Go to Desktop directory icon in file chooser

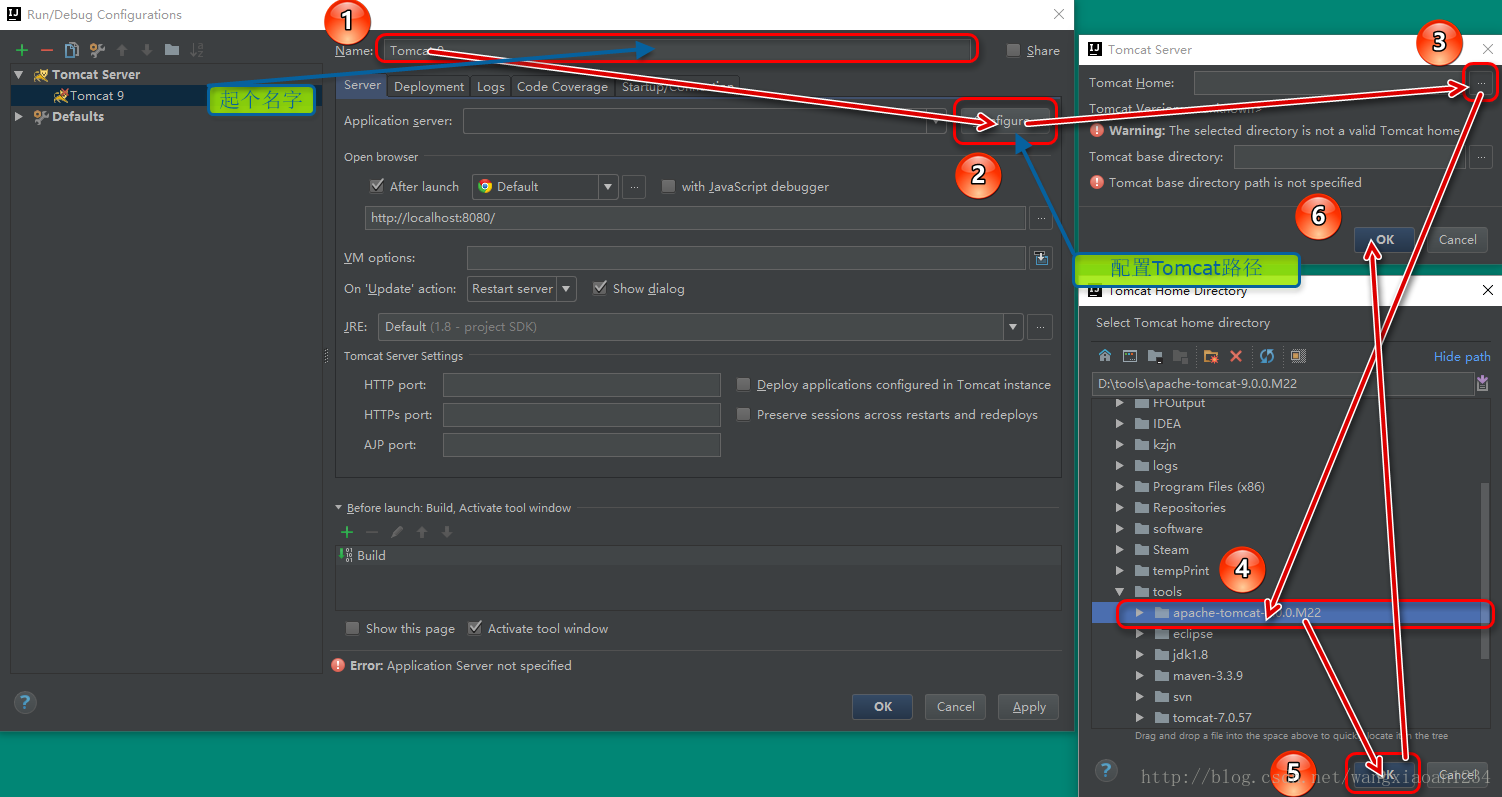1130,356
